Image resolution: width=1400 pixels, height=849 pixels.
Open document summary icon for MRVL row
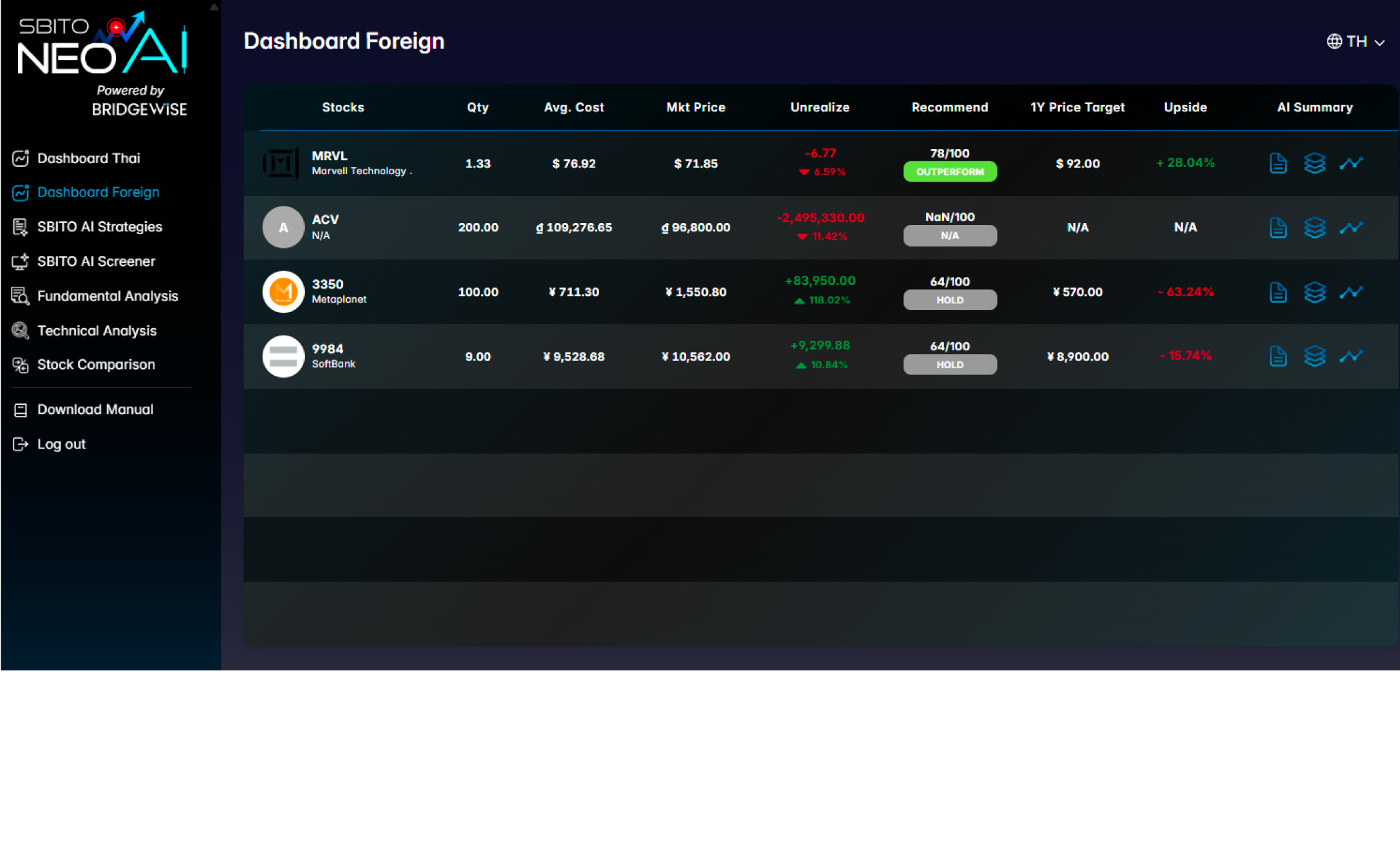1278,163
